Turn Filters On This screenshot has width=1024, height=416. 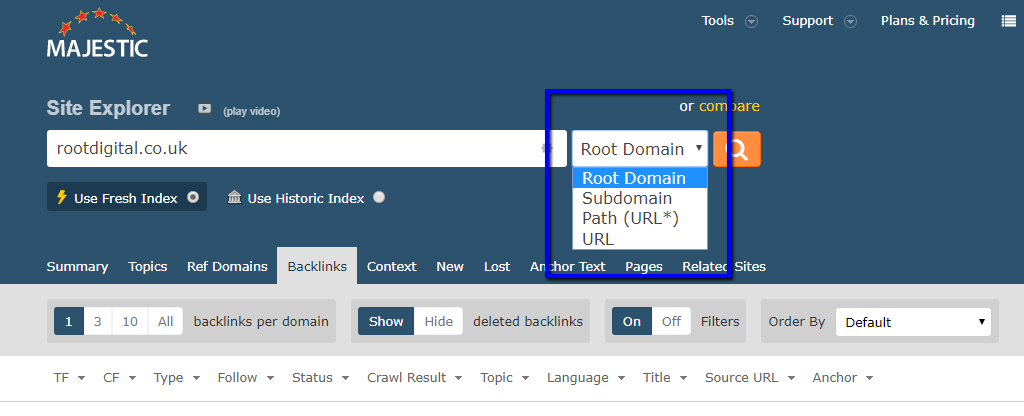tap(632, 321)
